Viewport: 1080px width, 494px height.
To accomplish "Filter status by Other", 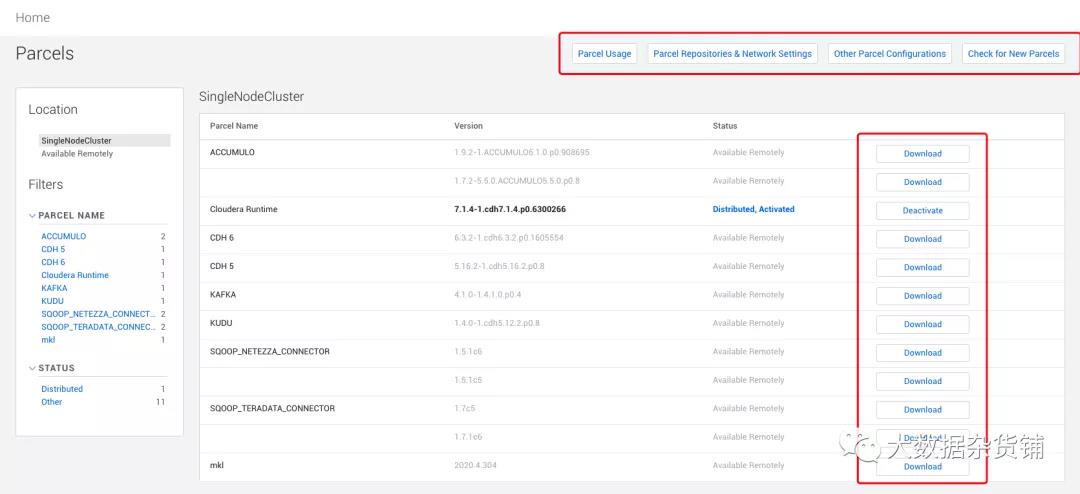I will click(x=52, y=402).
